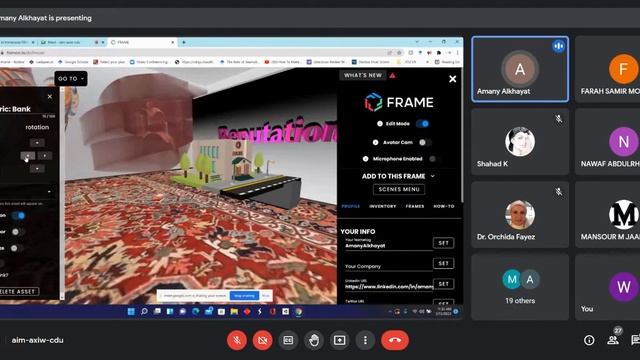Click SET beside Your Company
This screenshot has width=640, height=360.
[444, 264]
